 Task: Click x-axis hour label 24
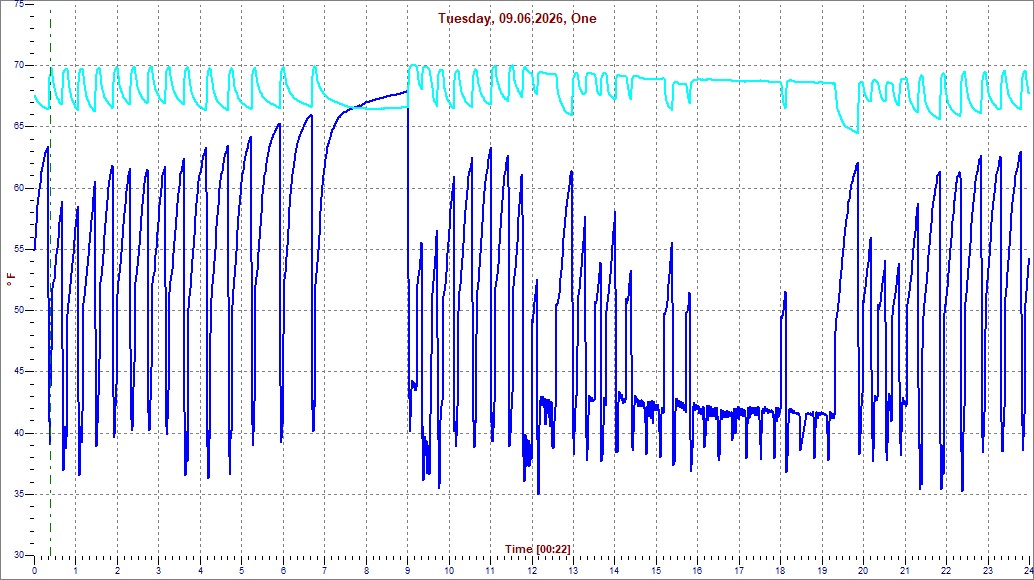pos(1028,571)
